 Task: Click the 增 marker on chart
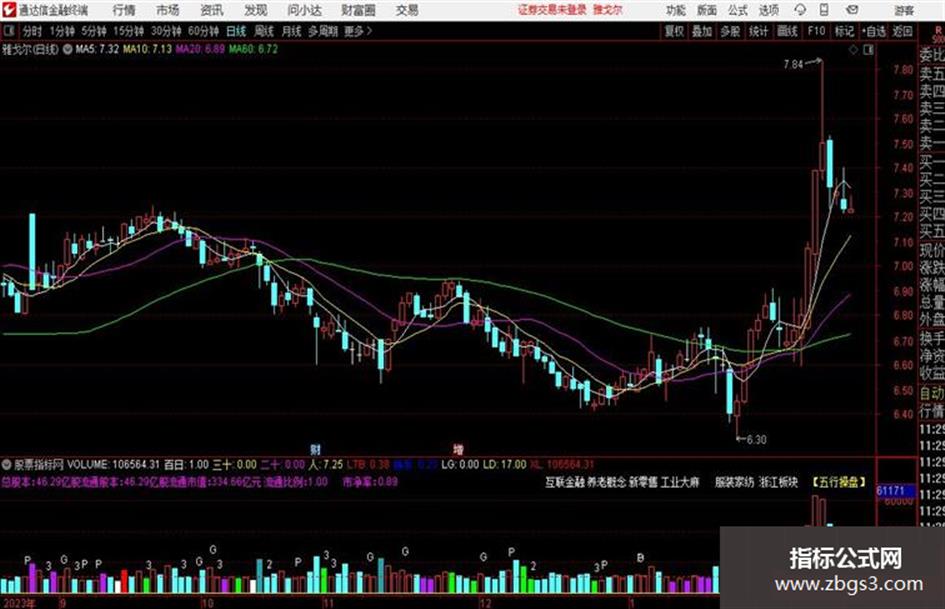(x=459, y=449)
